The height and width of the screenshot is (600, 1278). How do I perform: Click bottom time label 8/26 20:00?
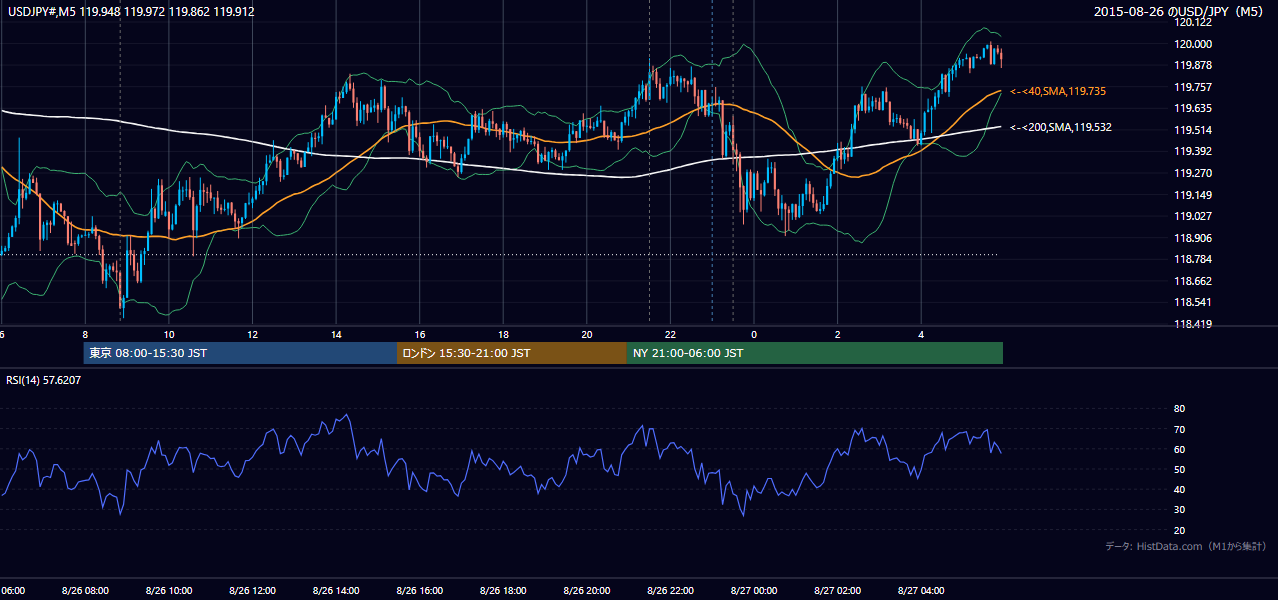(x=587, y=590)
